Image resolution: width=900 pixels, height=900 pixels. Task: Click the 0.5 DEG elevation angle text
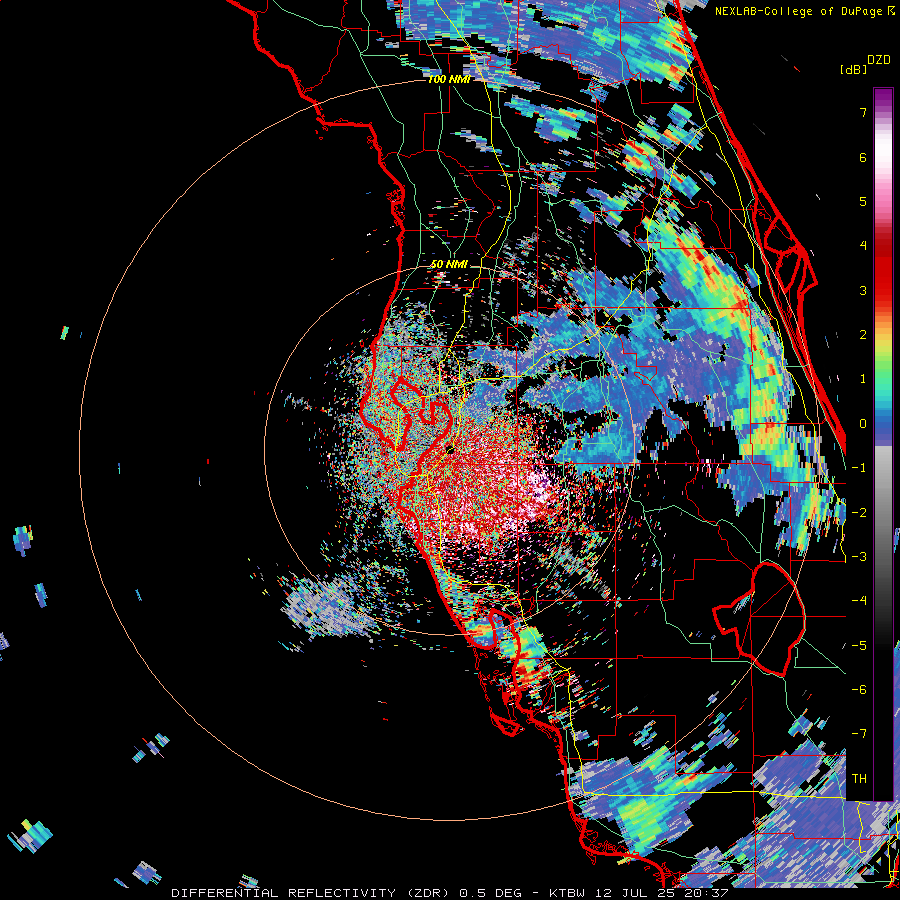pyautogui.click(x=491, y=893)
